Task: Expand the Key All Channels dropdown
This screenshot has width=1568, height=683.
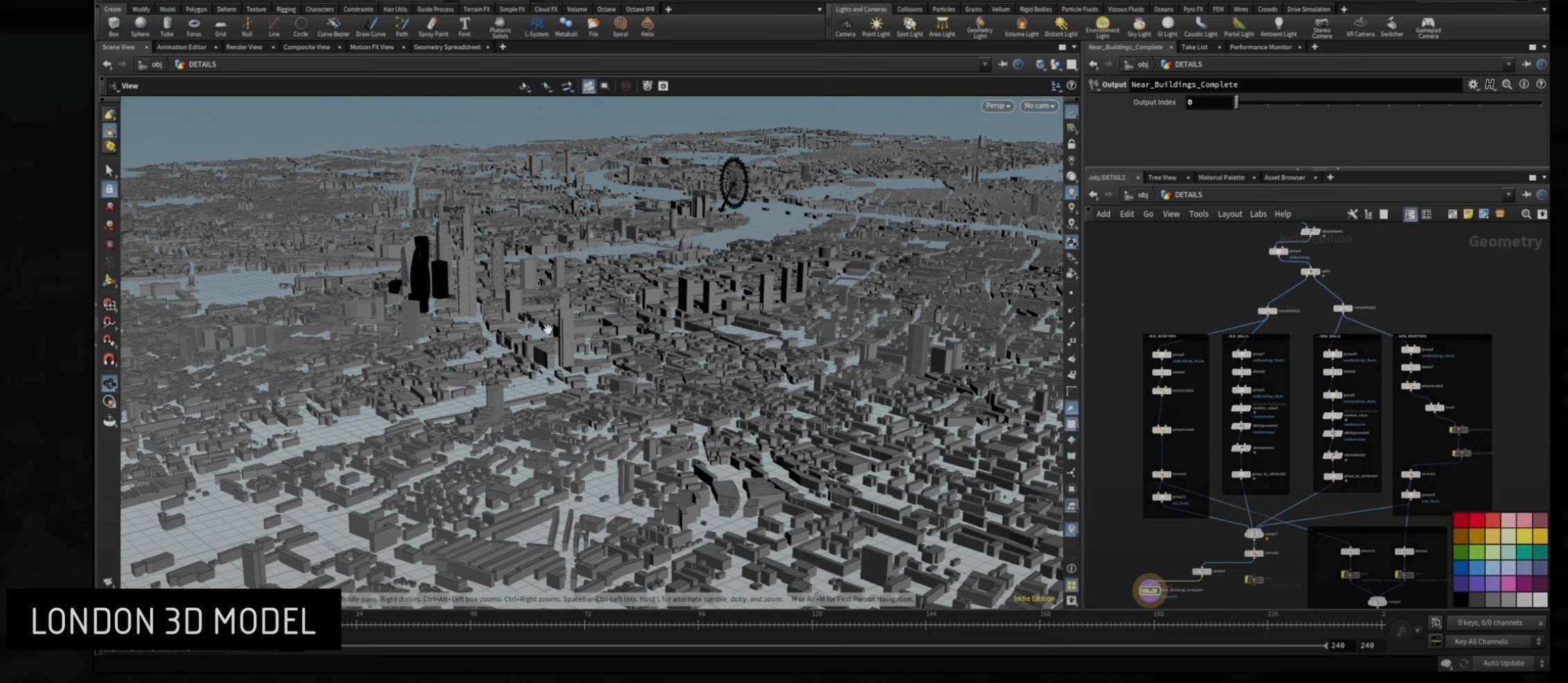Action: (1497, 641)
